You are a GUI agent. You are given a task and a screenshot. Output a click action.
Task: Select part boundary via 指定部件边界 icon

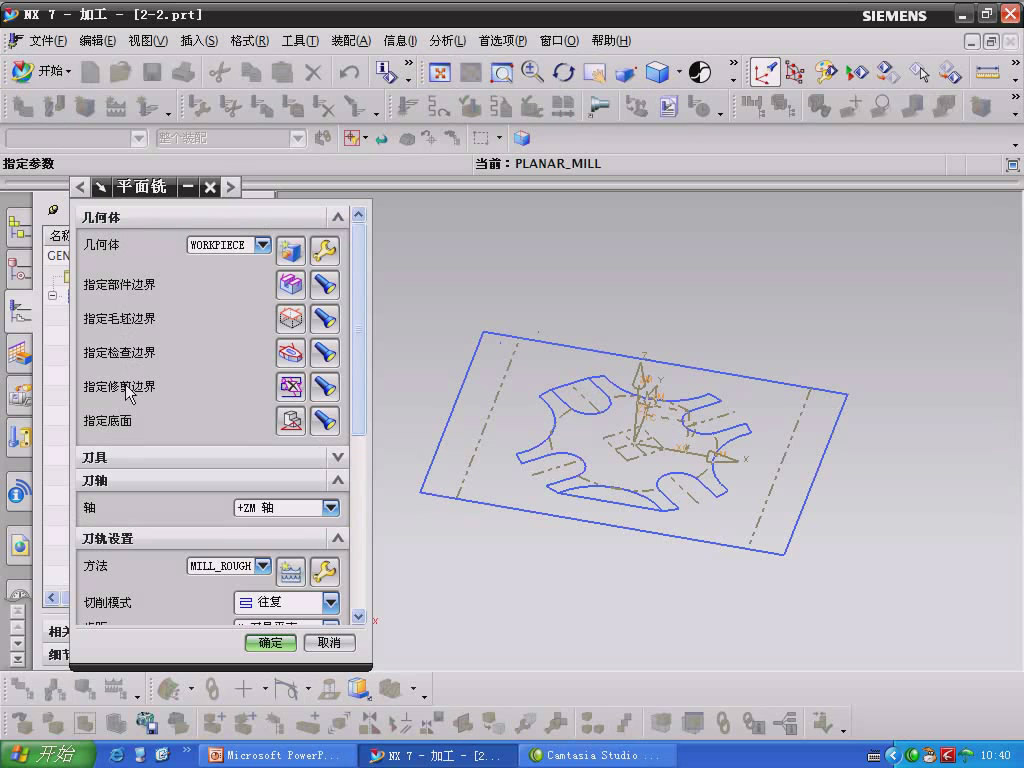click(291, 285)
